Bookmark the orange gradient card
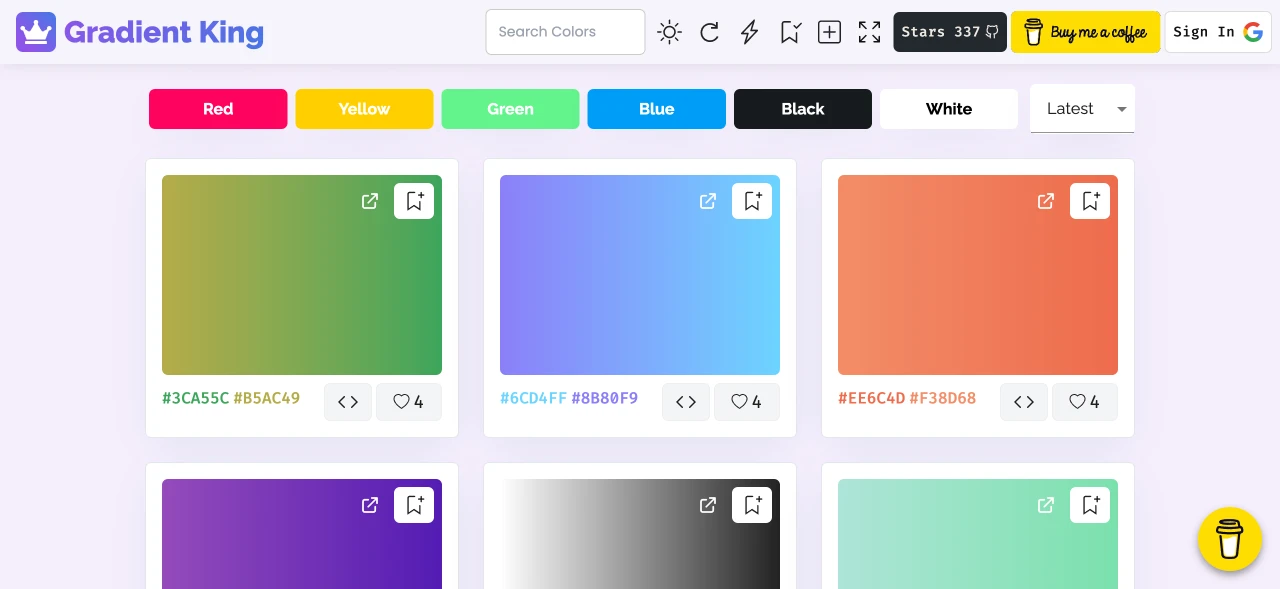Image resolution: width=1280 pixels, height=589 pixels. [x=1090, y=201]
